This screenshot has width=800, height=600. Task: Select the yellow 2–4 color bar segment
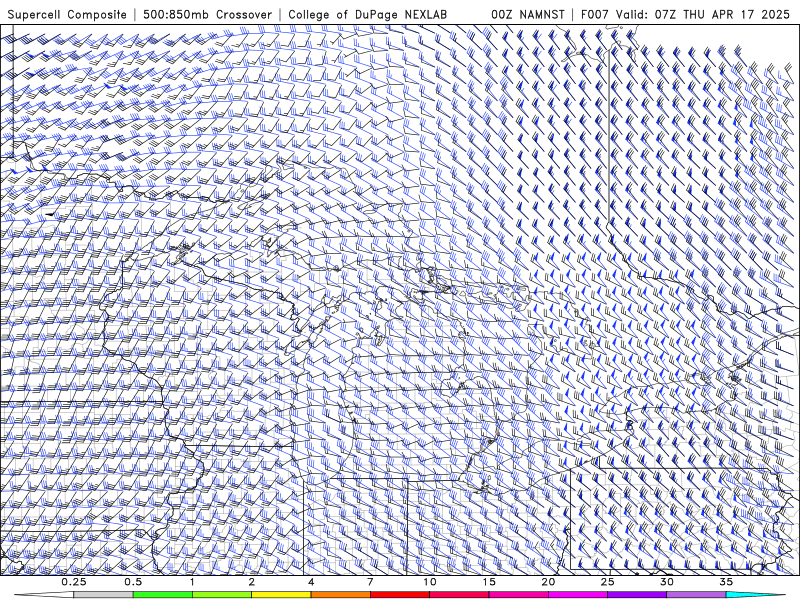(x=281, y=595)
